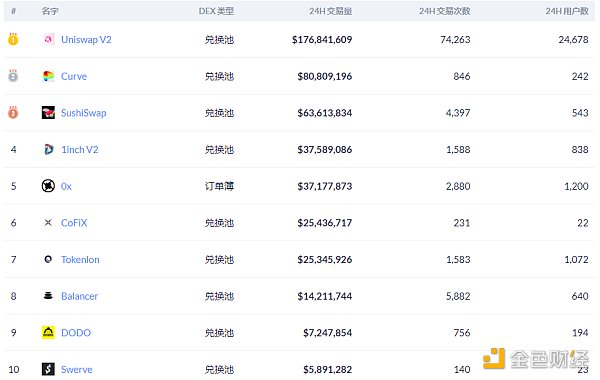
Task: Click the Tokenlon logo icon
Action: tap(48, 259)
